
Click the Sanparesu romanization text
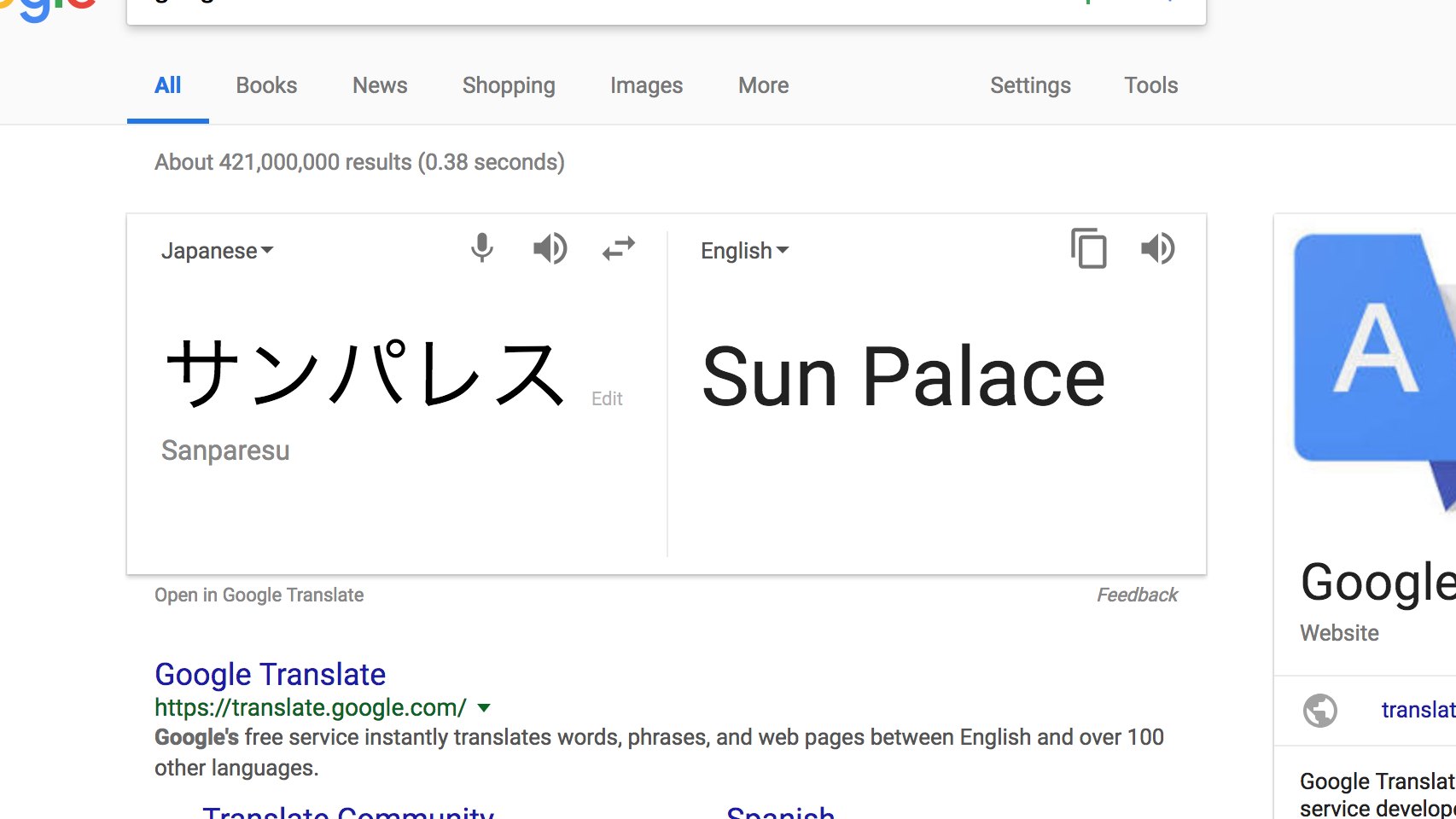click(225, 450)
